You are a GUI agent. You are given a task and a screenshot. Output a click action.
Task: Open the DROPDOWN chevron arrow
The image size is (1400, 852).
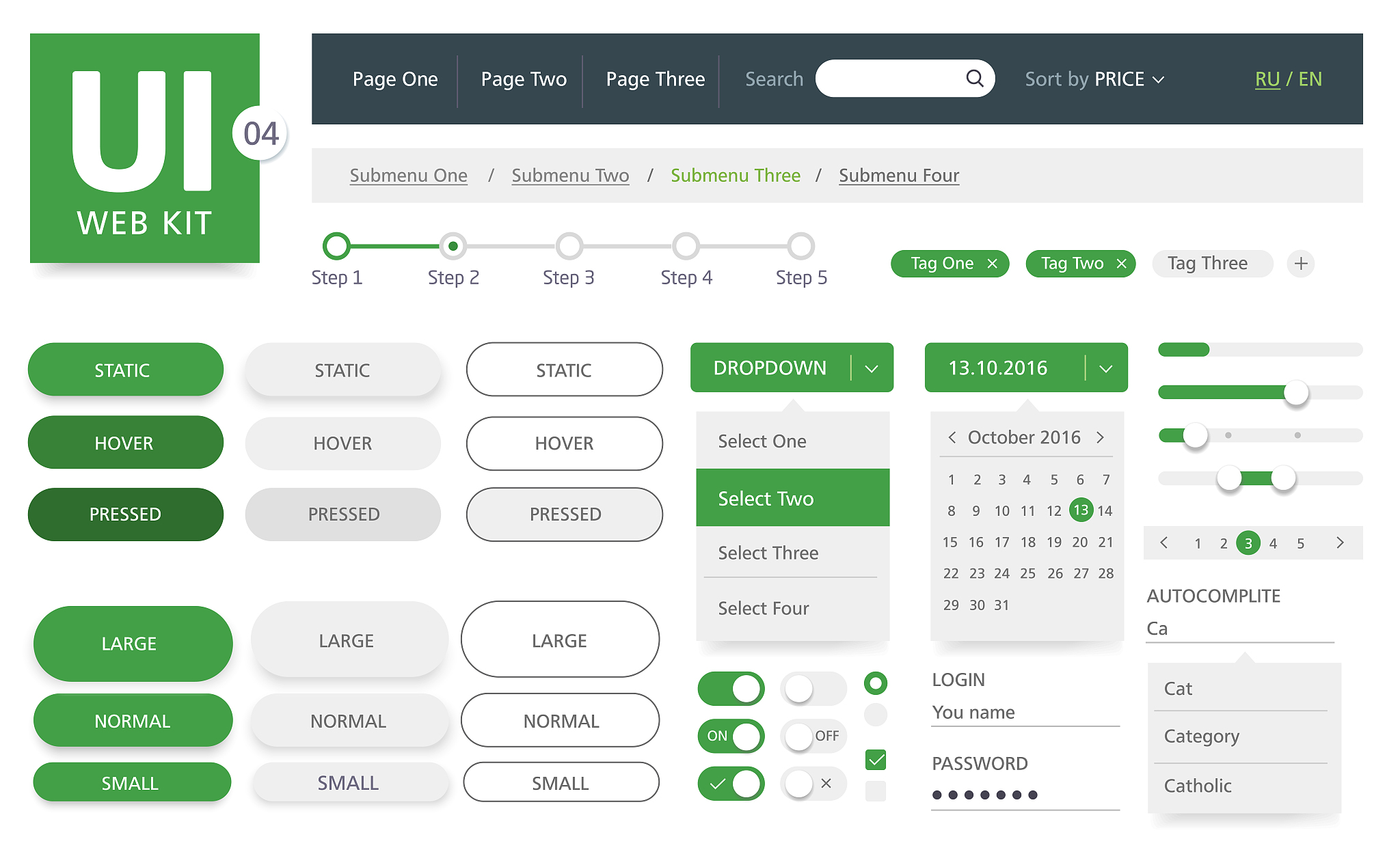pos(871,369)
